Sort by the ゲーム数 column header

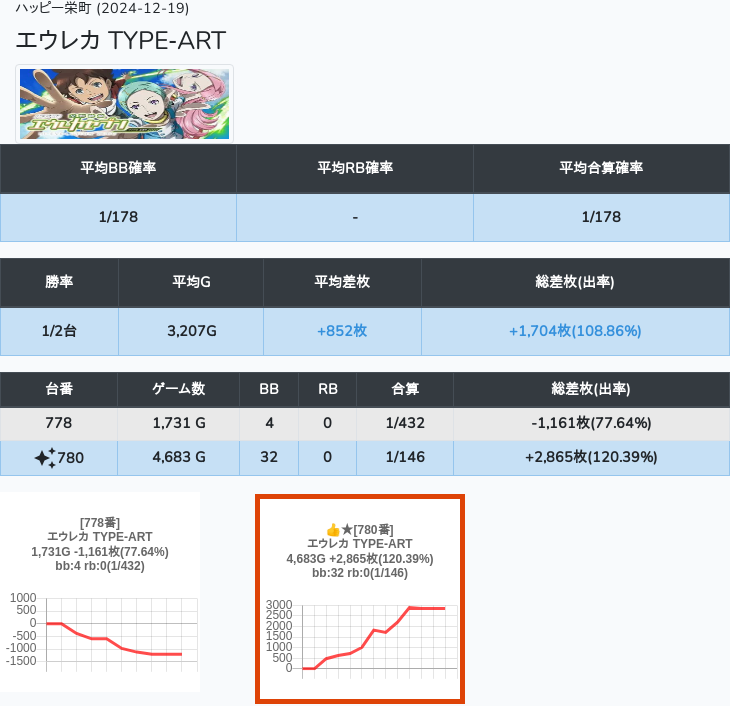(179, 388)
